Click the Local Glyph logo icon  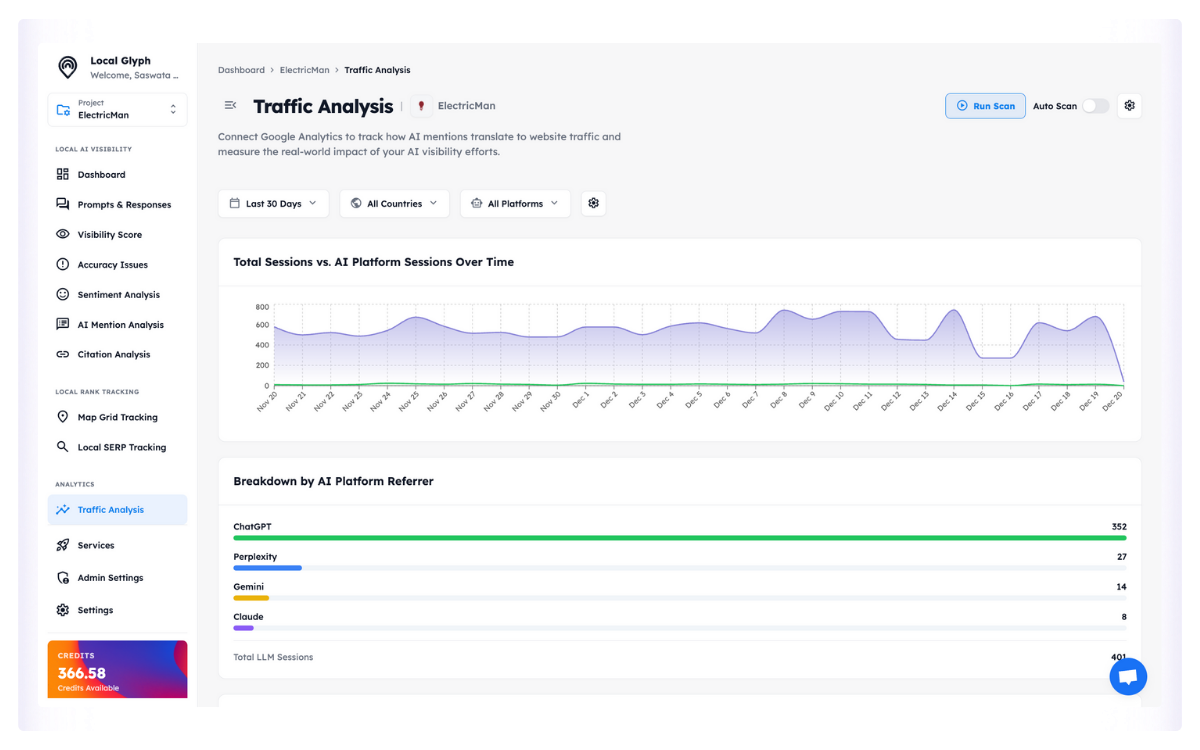67,67
